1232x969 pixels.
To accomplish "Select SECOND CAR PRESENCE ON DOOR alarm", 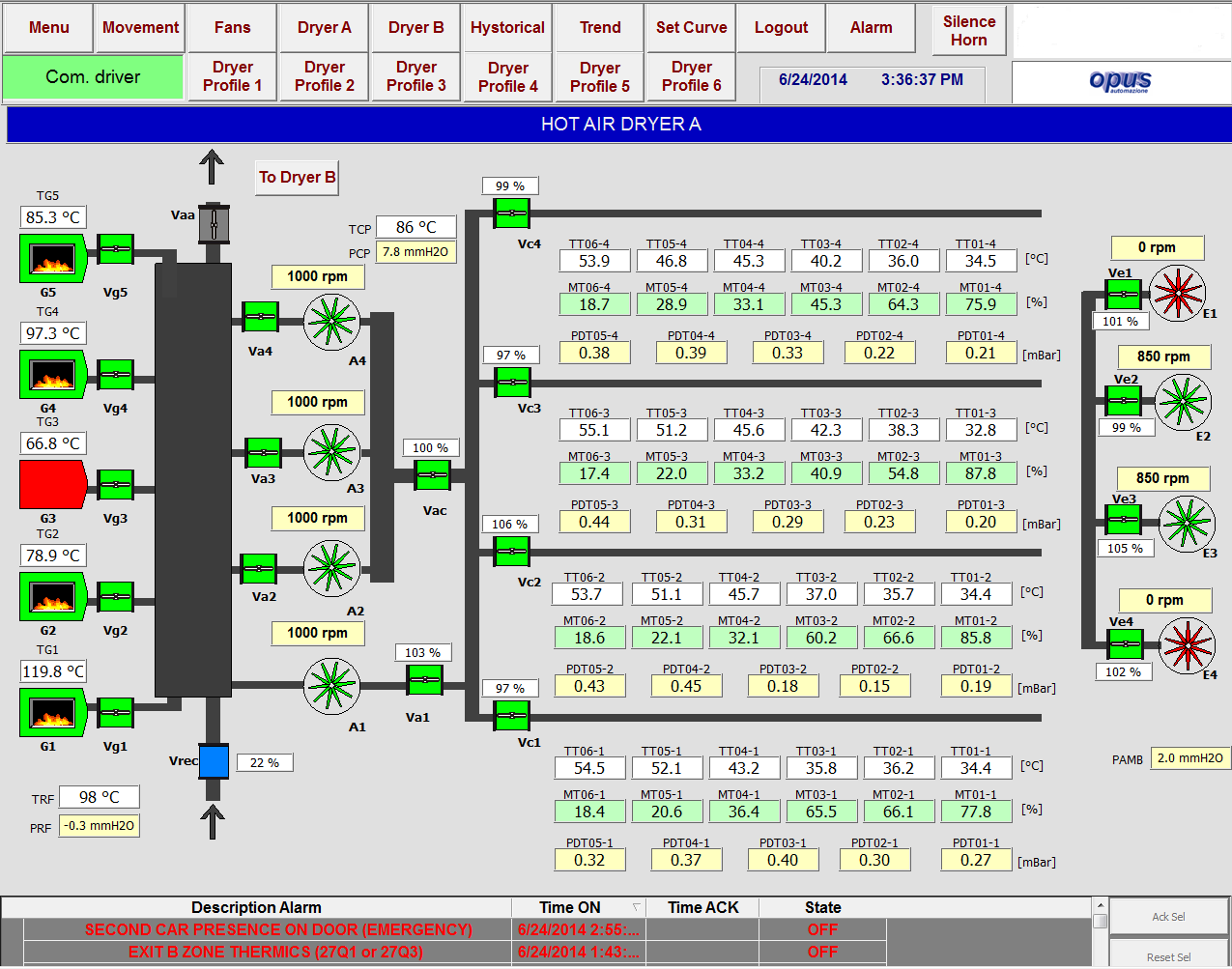I will click(x=454, y=929).
